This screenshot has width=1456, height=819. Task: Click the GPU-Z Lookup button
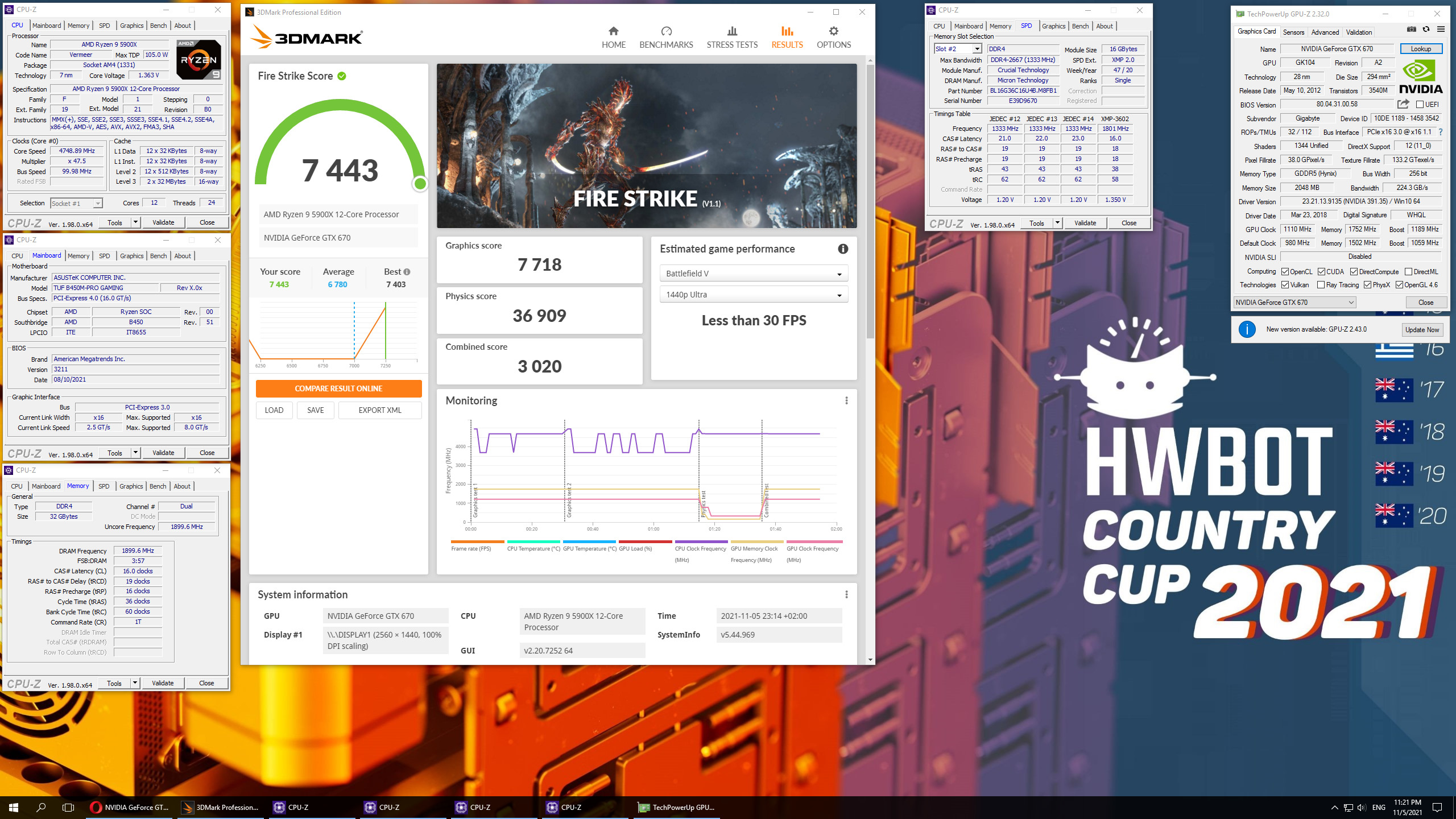tap(1420, 49)
